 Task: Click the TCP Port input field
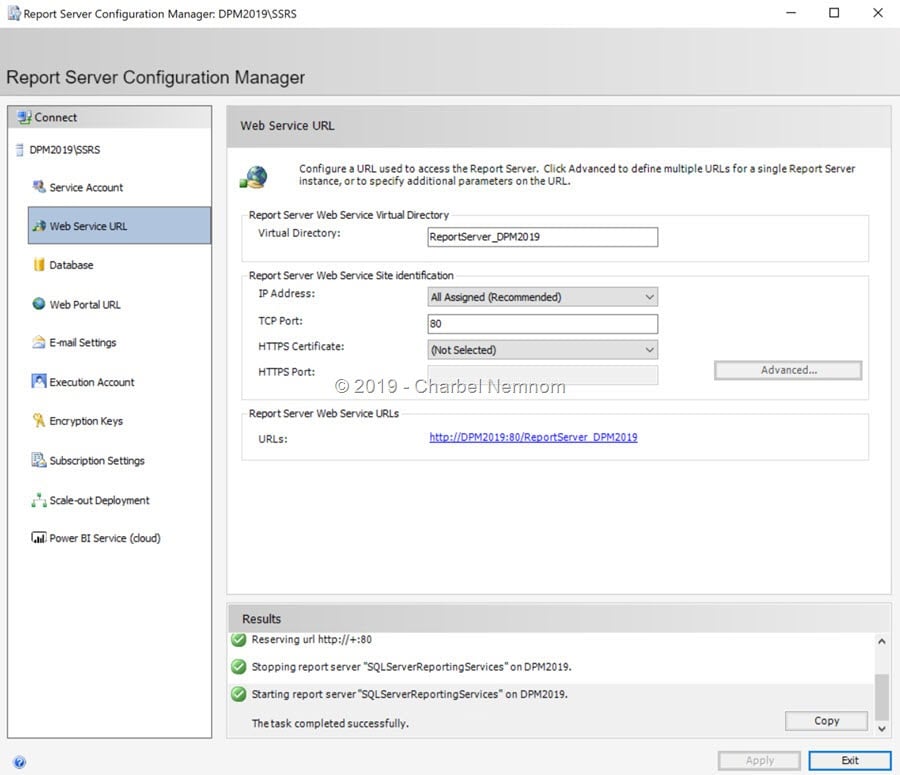[x=542, y=324]
